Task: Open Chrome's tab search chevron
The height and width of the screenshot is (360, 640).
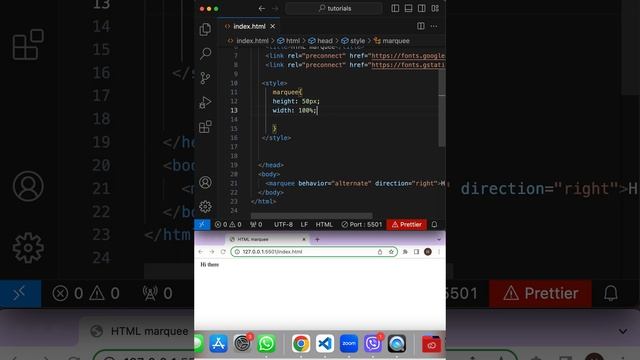Action: (439, 239)
